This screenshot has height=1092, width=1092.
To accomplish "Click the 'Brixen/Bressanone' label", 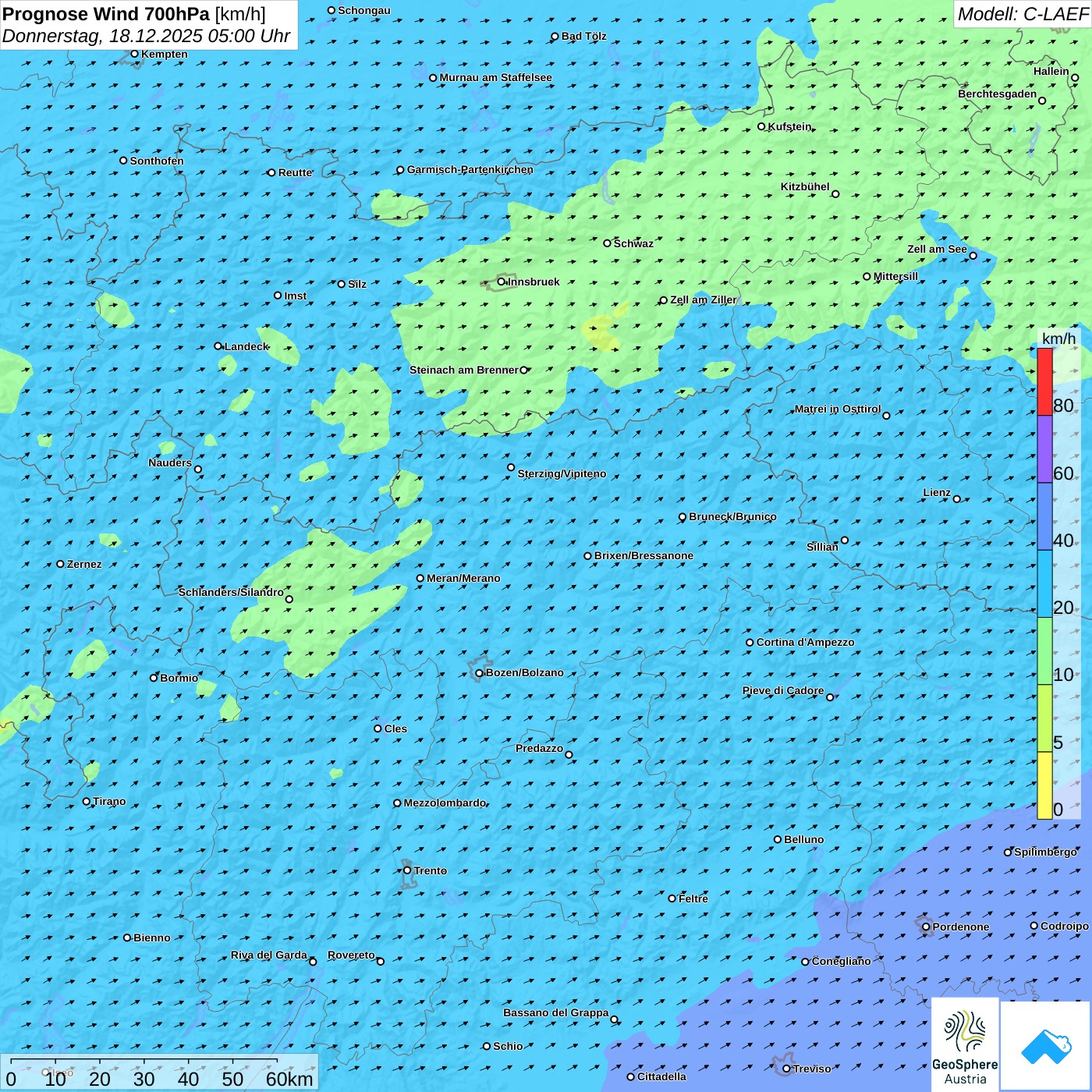I will [643, 555].
